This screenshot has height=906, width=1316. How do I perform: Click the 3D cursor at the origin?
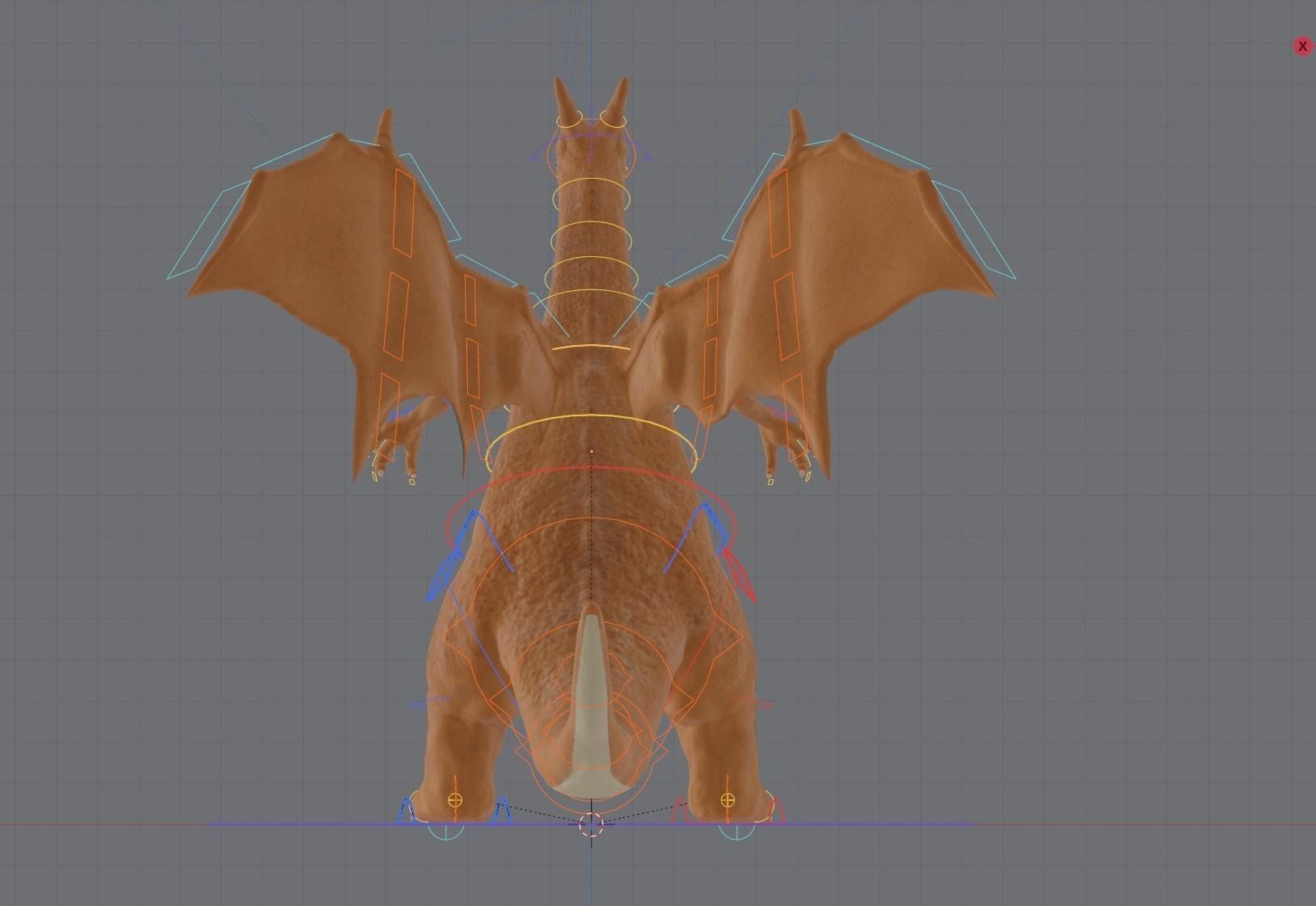(x=591, y=825)
